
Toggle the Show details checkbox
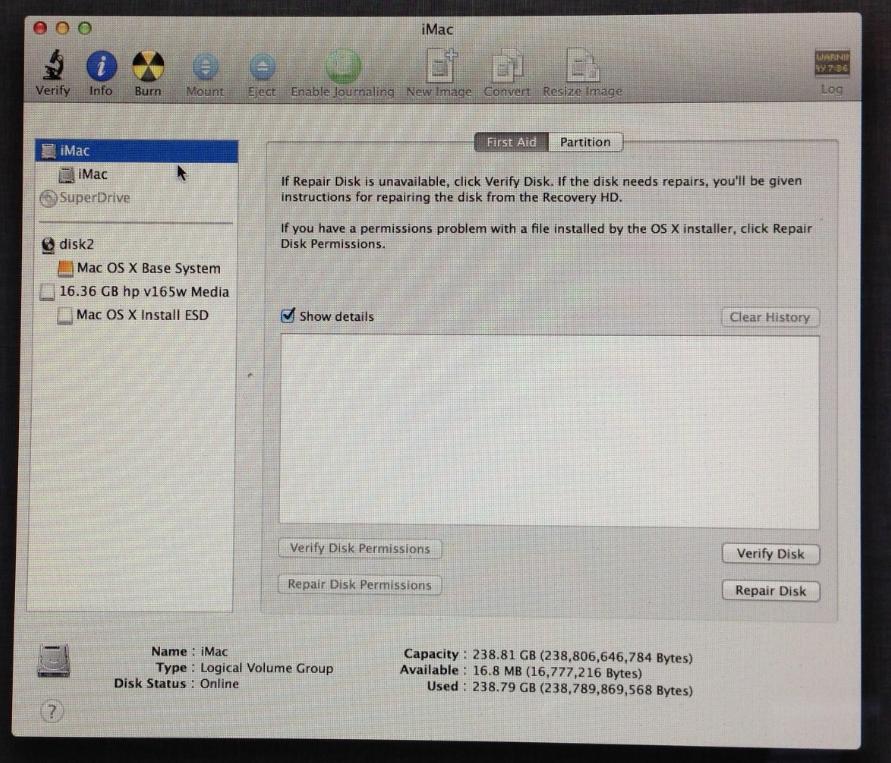pyautogui.click(x=288, y=315)
